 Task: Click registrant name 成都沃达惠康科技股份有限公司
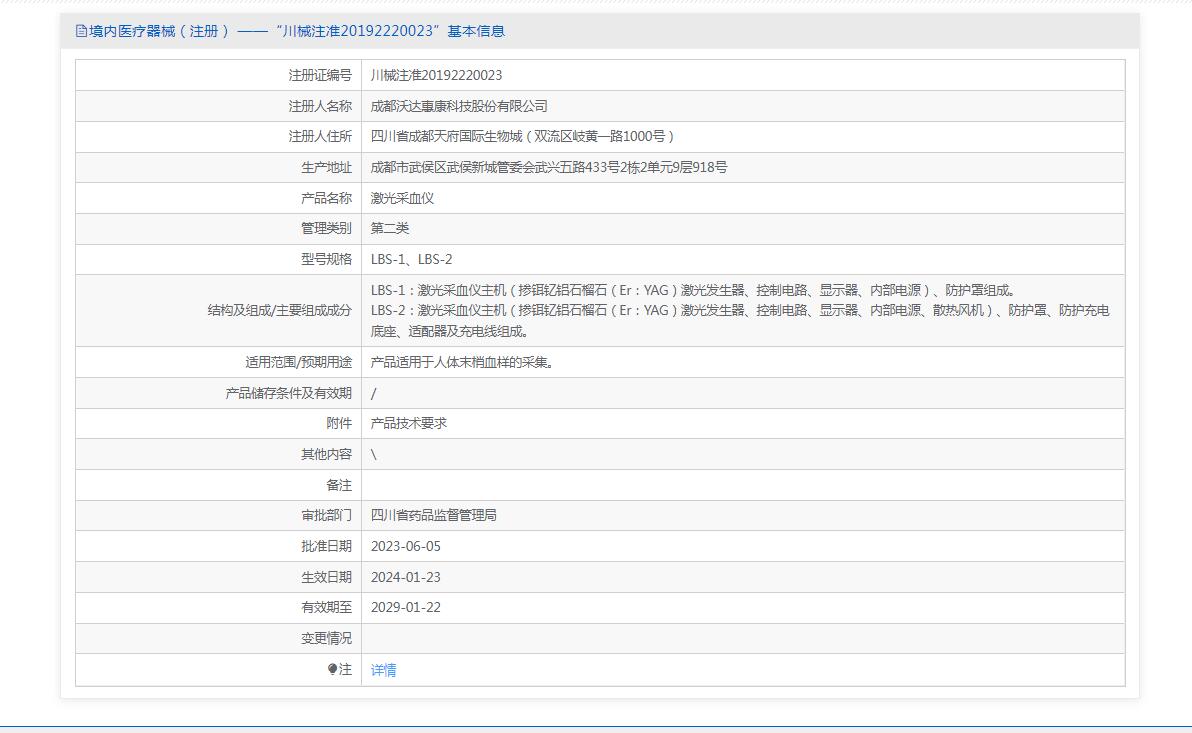[x=459, y=106]
